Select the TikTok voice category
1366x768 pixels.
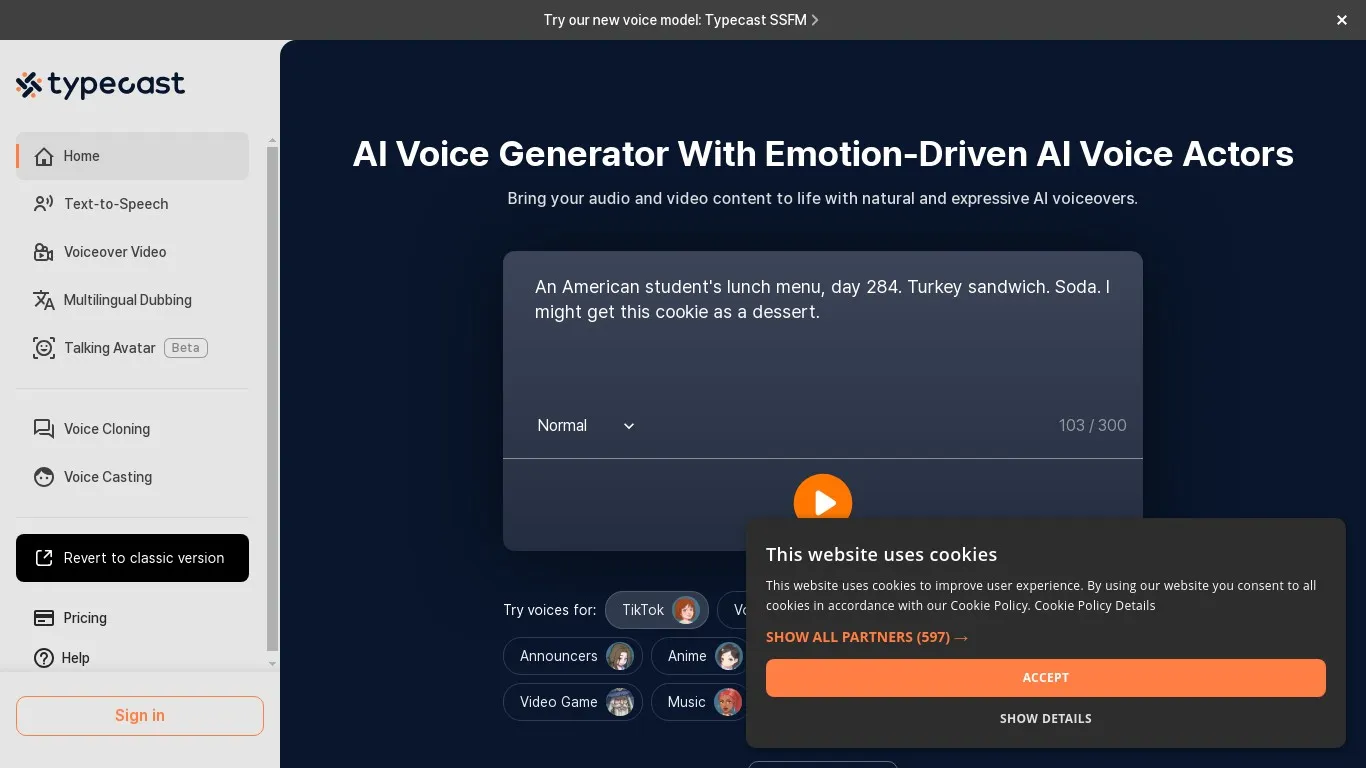click(656, 610)
